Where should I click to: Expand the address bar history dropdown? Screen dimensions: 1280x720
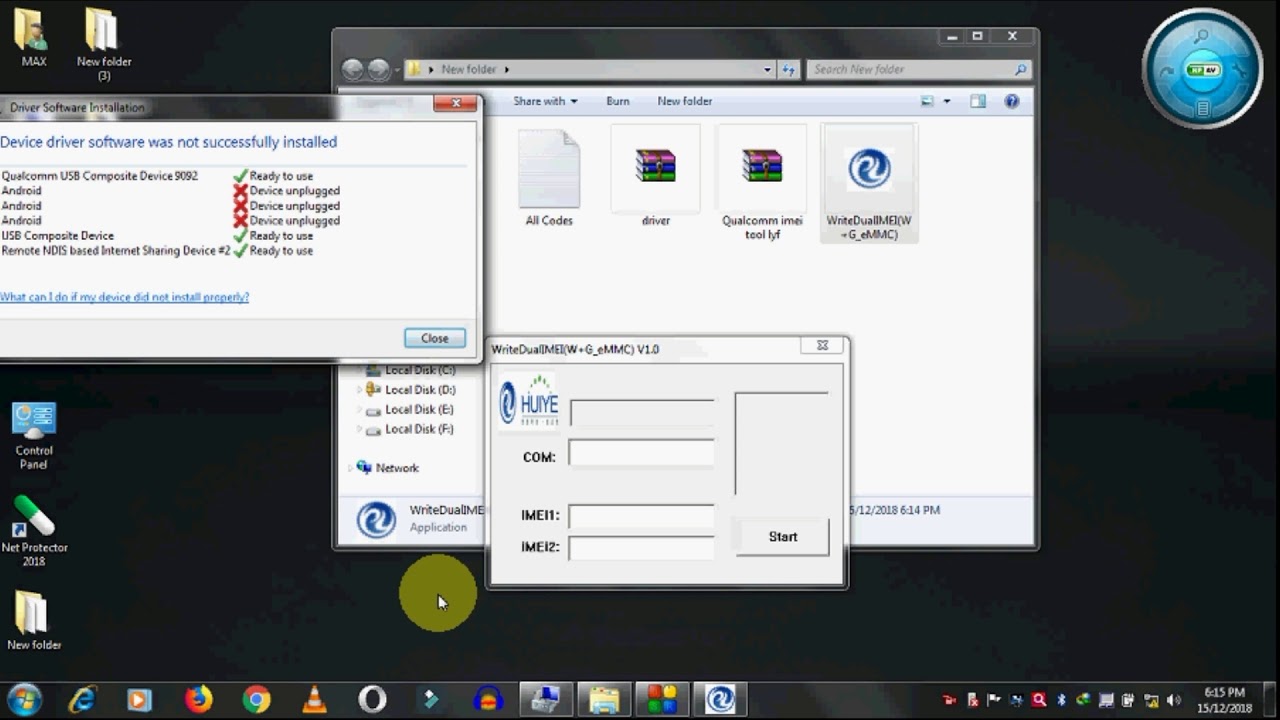[x=767, y=69]
